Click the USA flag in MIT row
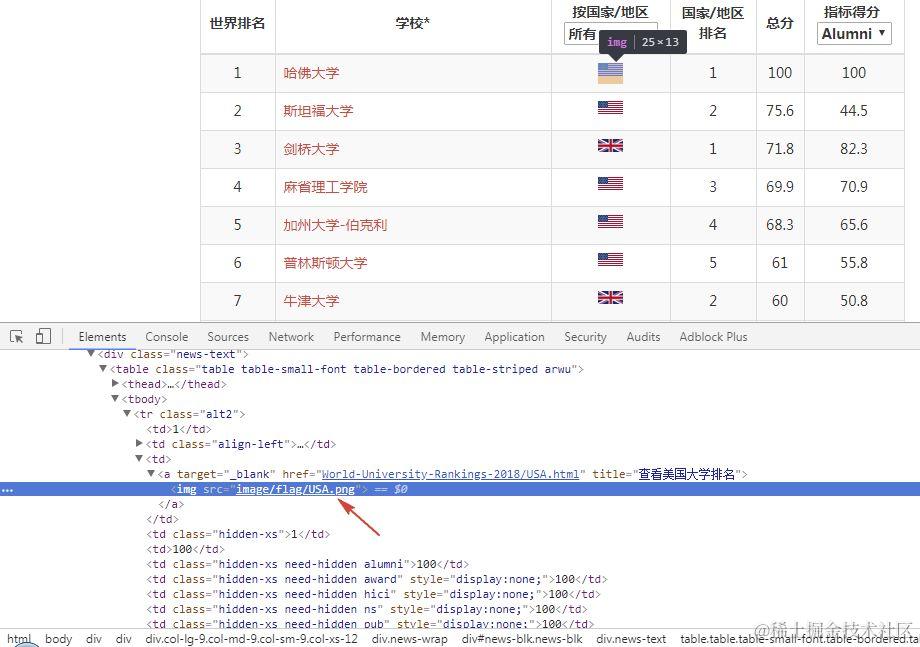 tap(610, 184)
